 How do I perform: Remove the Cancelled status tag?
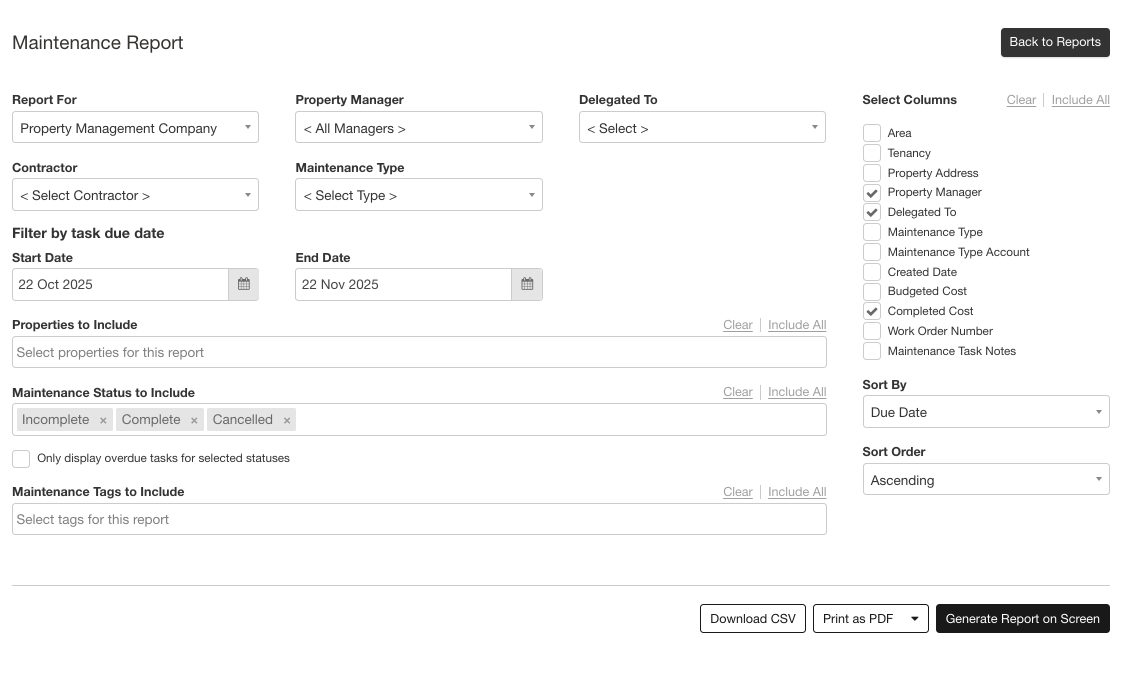coord(287,421)
